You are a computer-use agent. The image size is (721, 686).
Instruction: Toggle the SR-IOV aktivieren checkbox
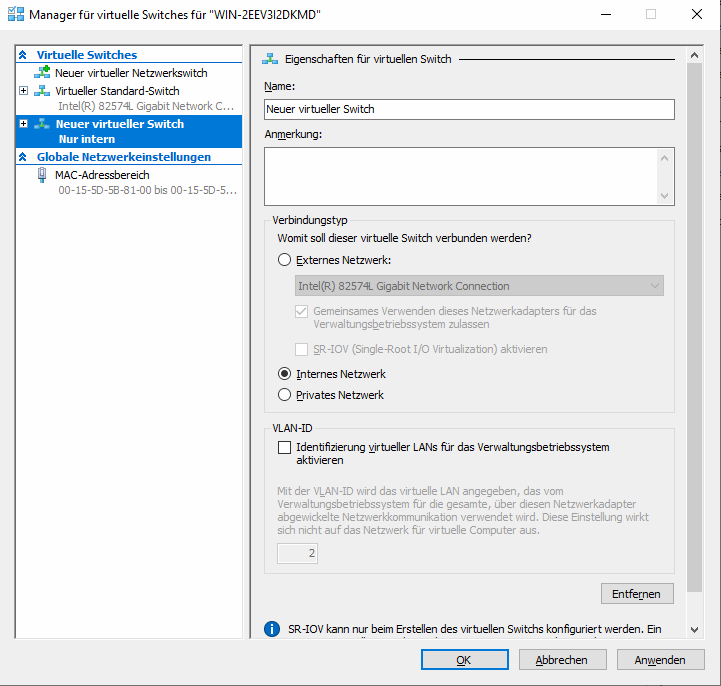(301, 349)
